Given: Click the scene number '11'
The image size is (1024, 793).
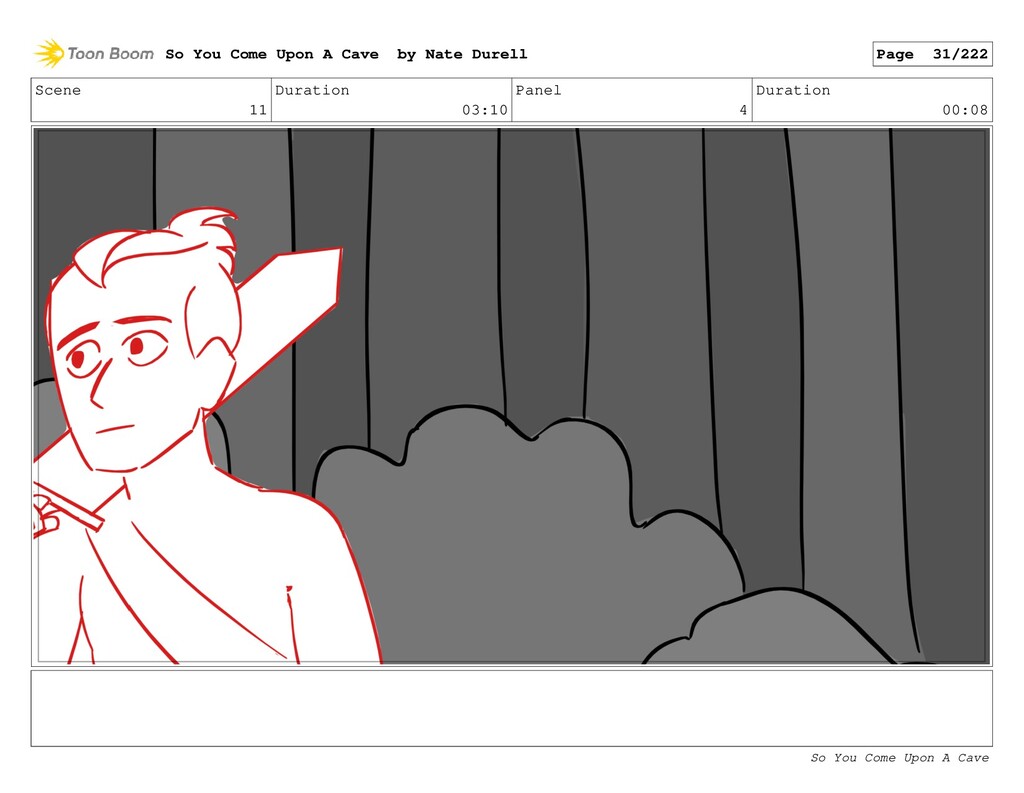Looking at the screenshot, I should point(258,110).
